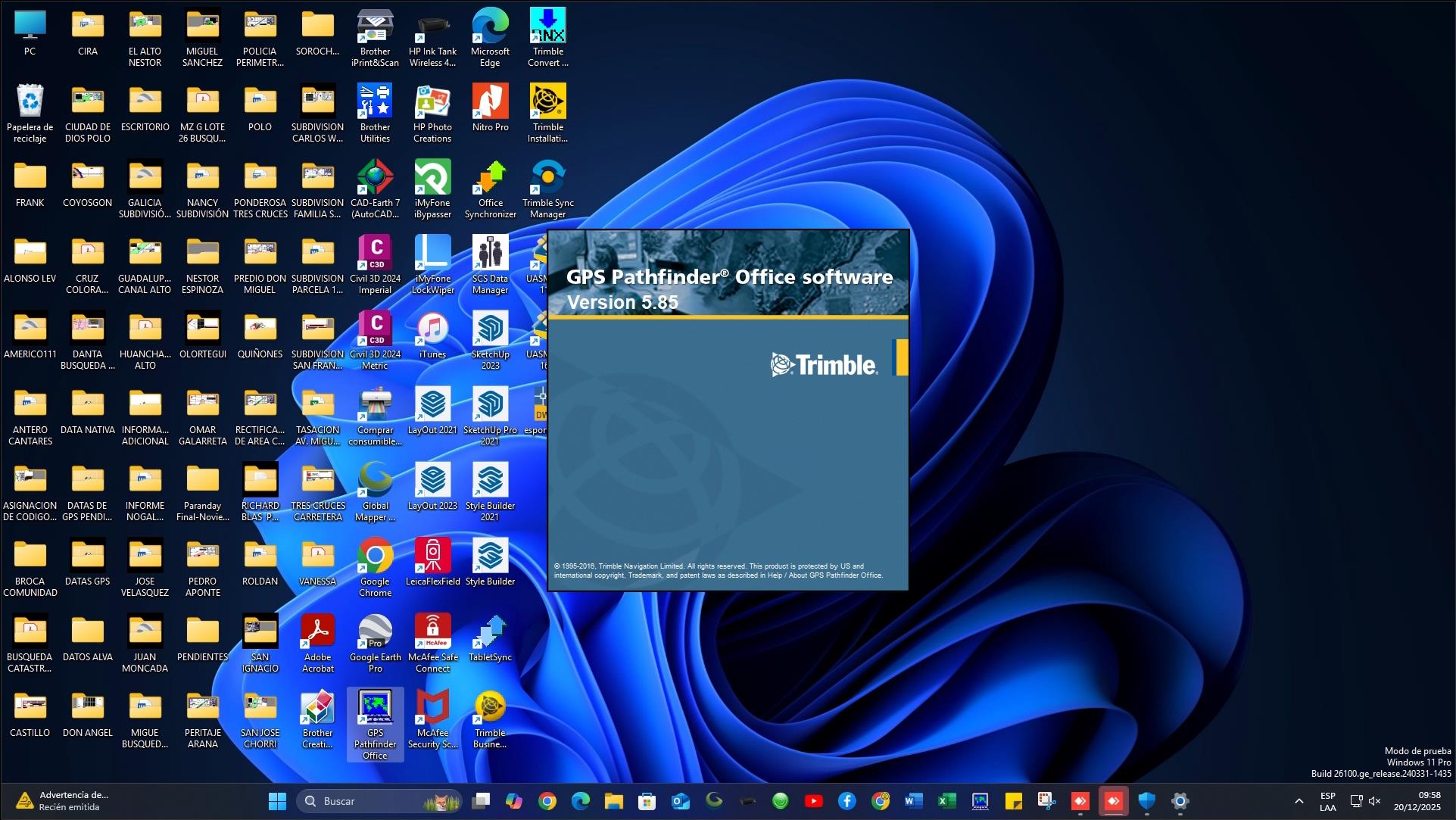
Task: Open Adobe Acrobat desktop icon
Action: [317, 633]
